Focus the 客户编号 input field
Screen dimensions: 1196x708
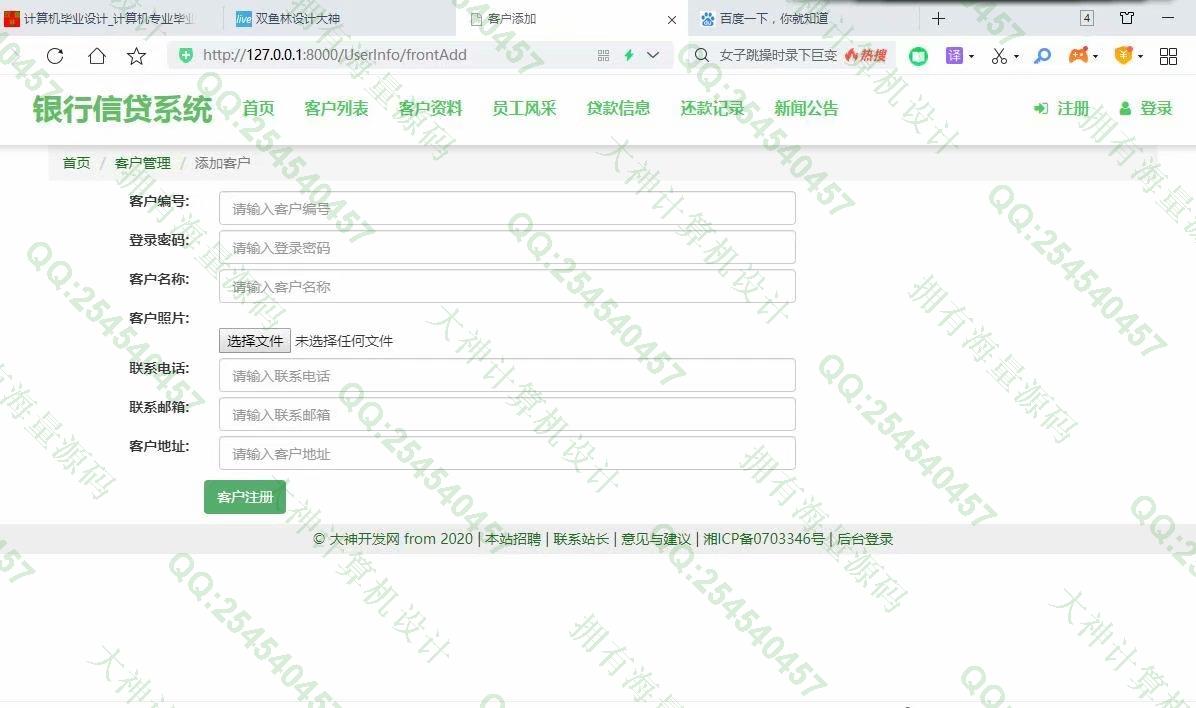click(507, 208)
